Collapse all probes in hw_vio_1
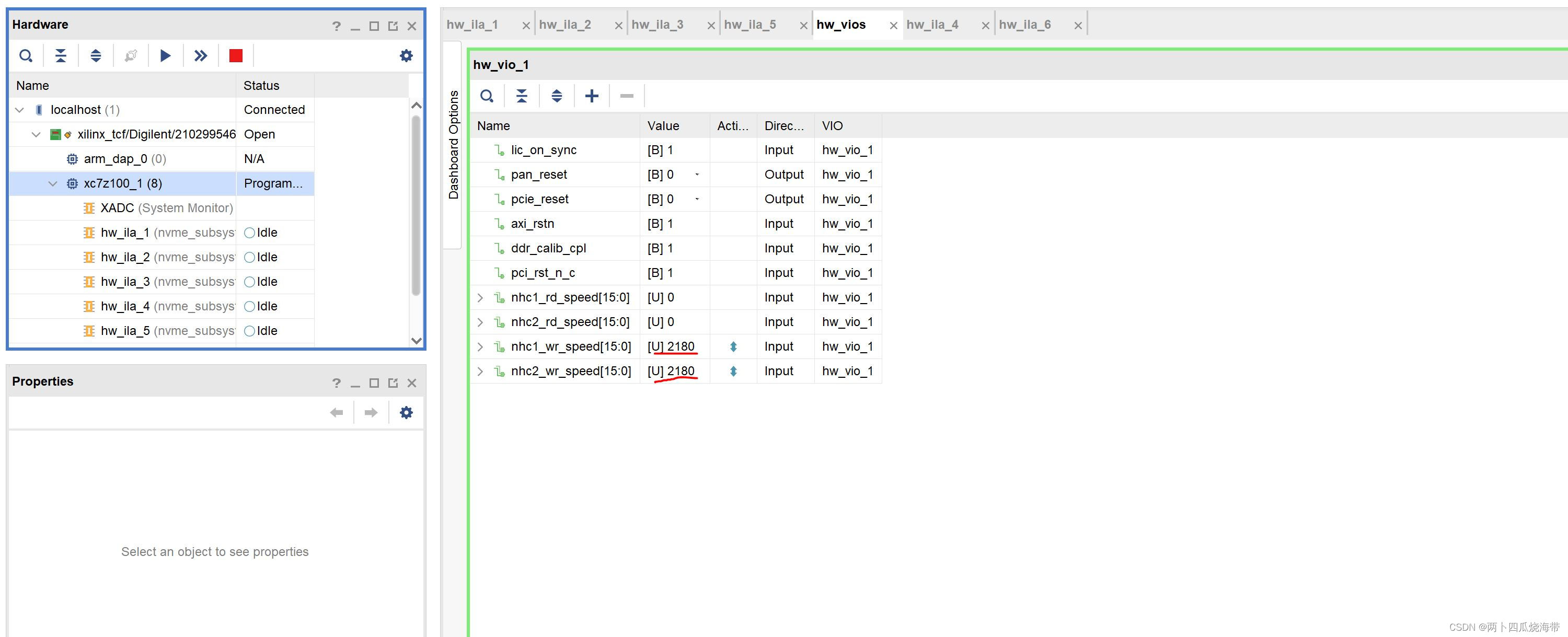The height and width of the screenshot is (637, 1568). (x=522, y=96)
